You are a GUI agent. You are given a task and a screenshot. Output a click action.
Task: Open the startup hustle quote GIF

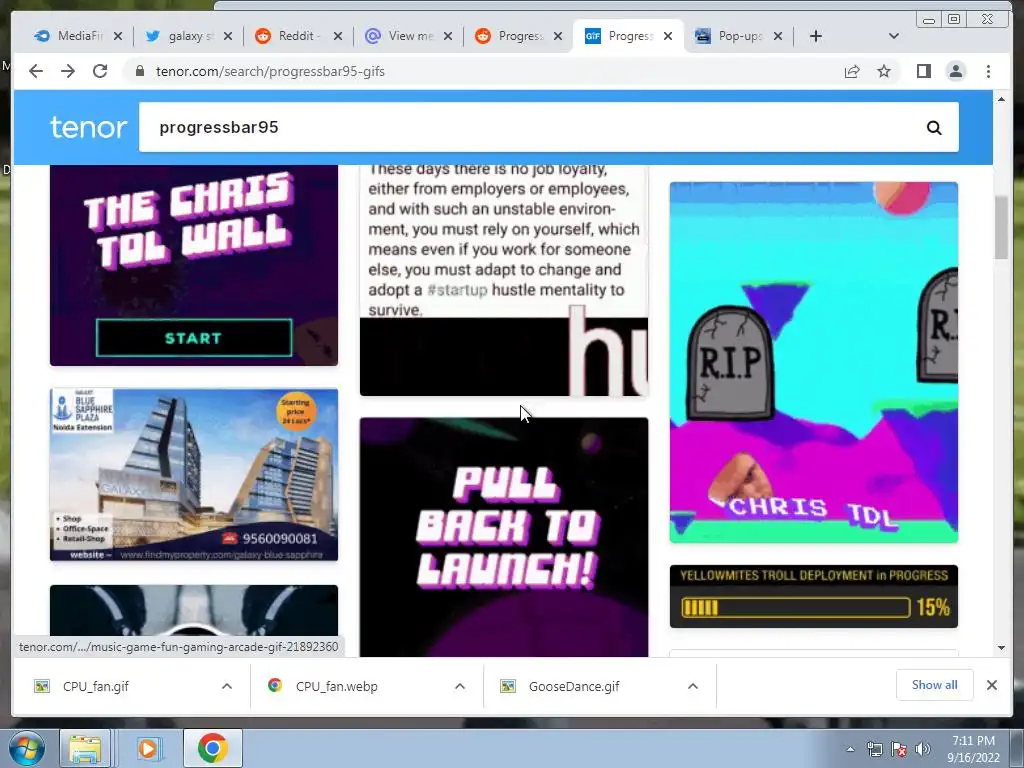[504, 280]
